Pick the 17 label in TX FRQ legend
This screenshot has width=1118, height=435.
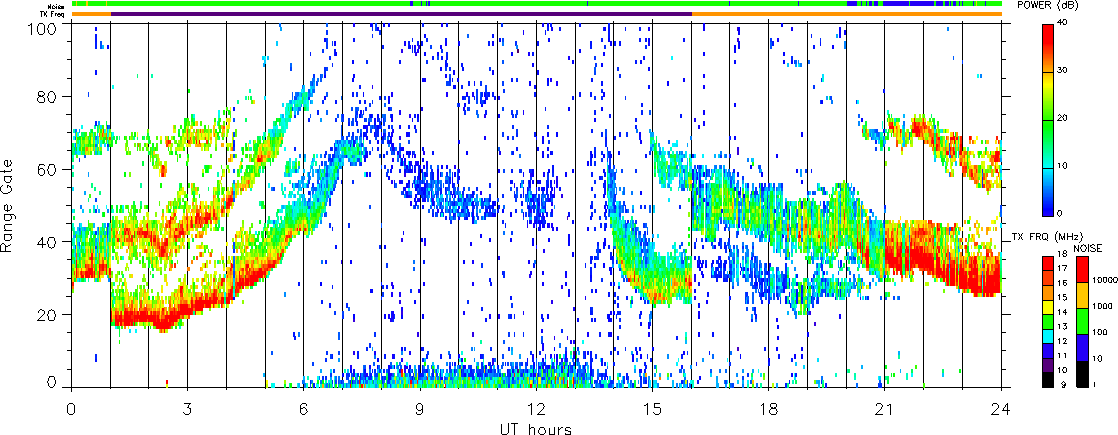coord(1062,268)
